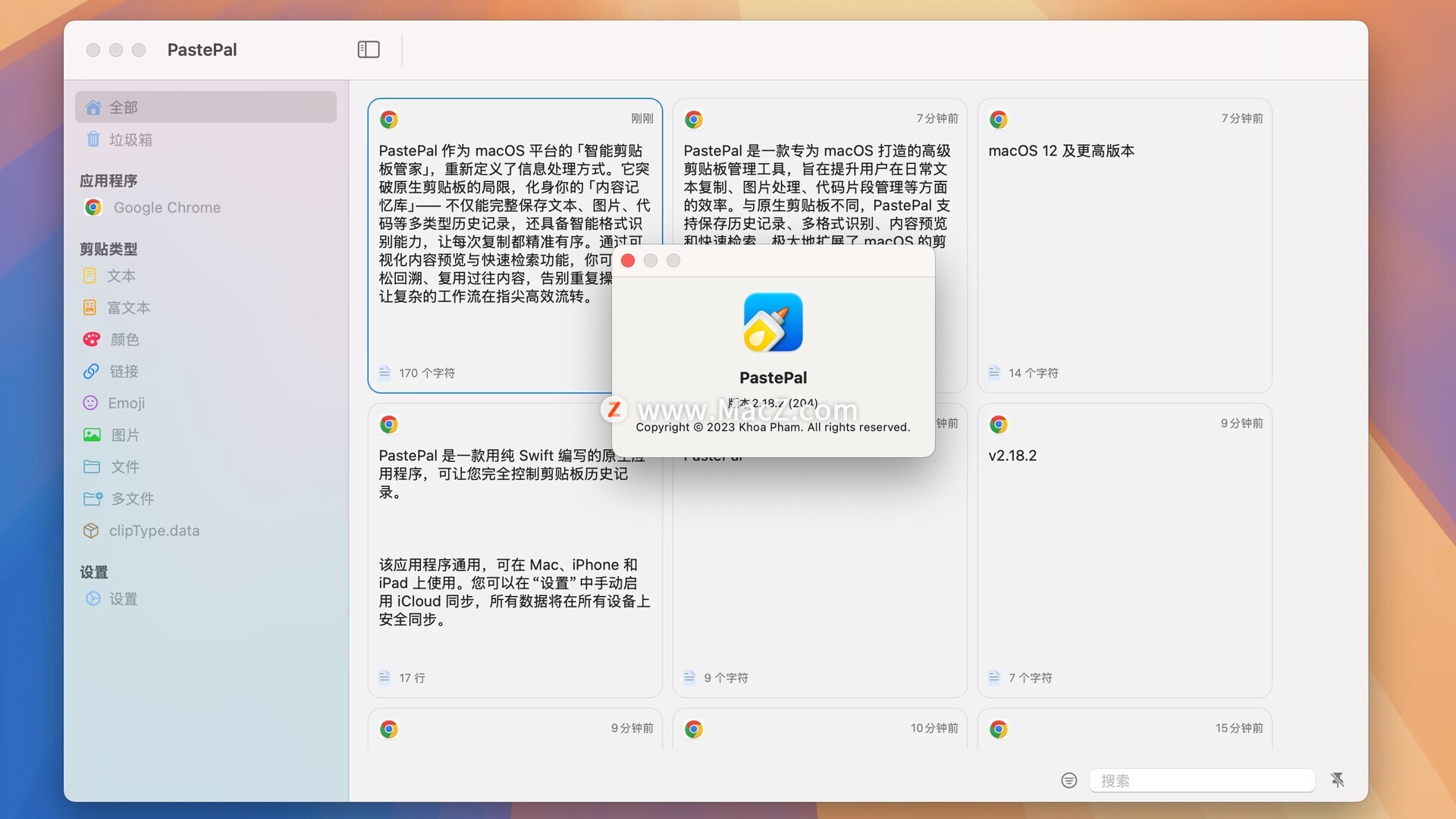Click the PastePal name in About dialog
Viewport: 1456px width, 819px height.
click(773, 378)
